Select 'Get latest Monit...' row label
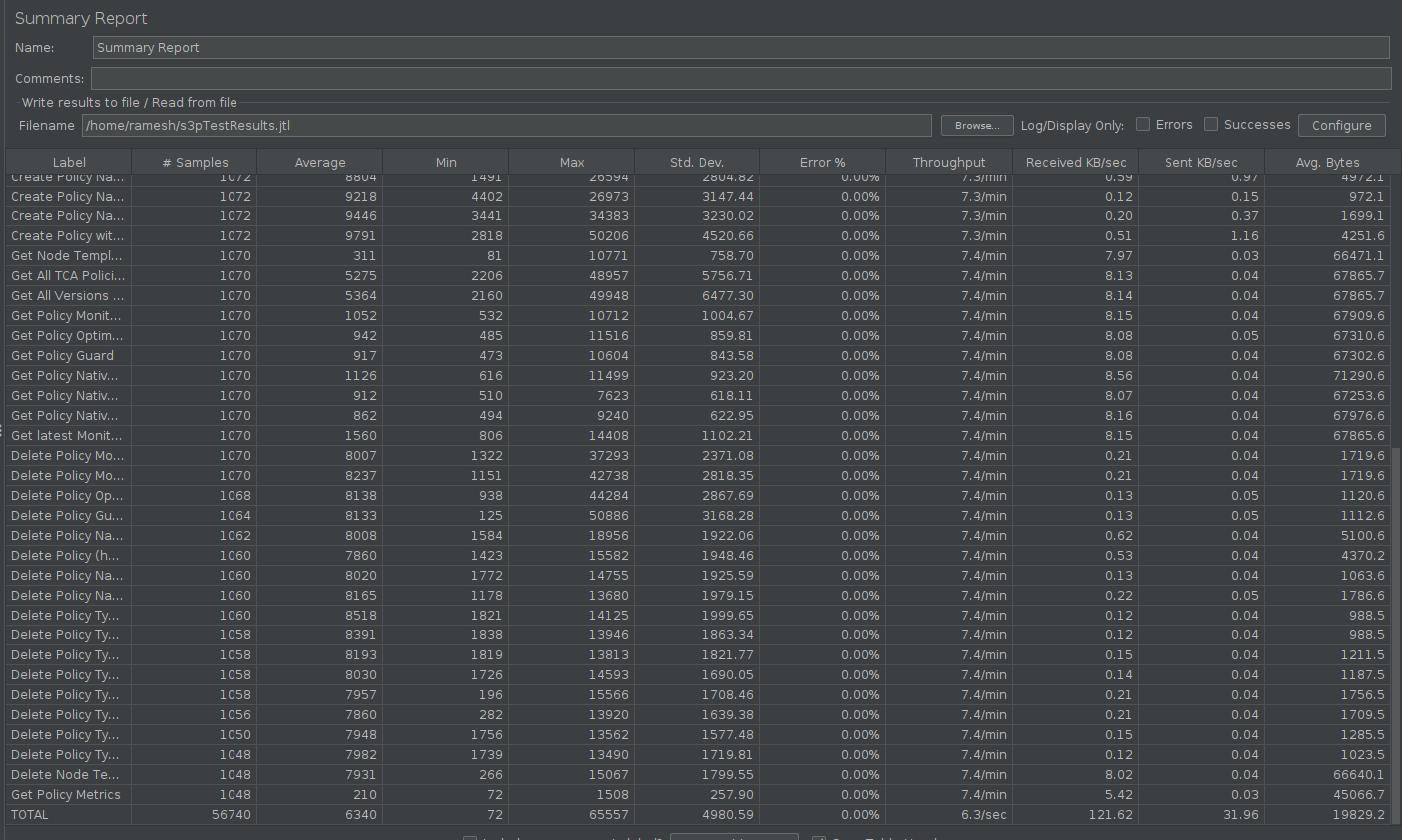 tap(67, 436)
